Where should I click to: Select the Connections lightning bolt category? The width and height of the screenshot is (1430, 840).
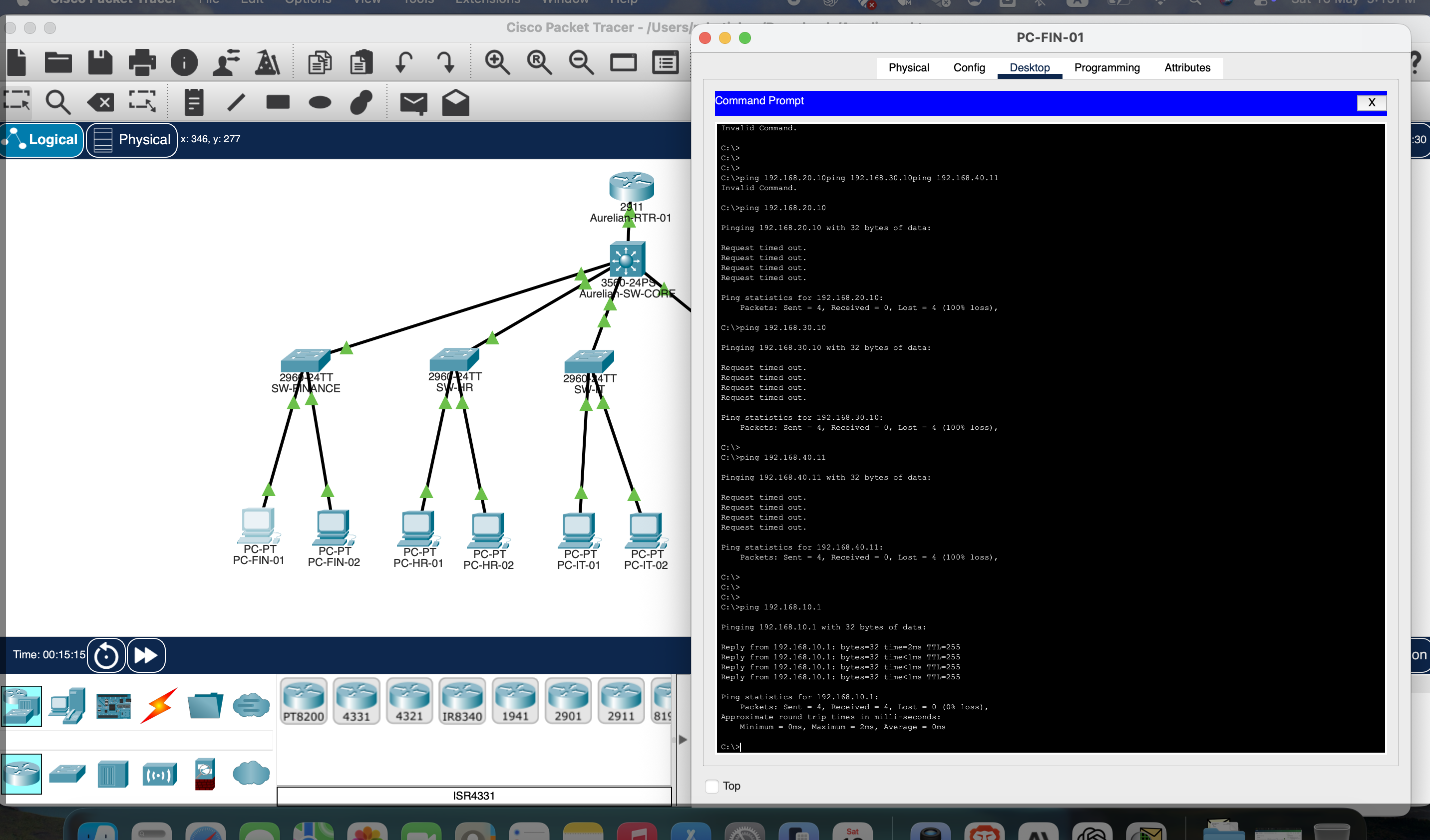point(159,706)
